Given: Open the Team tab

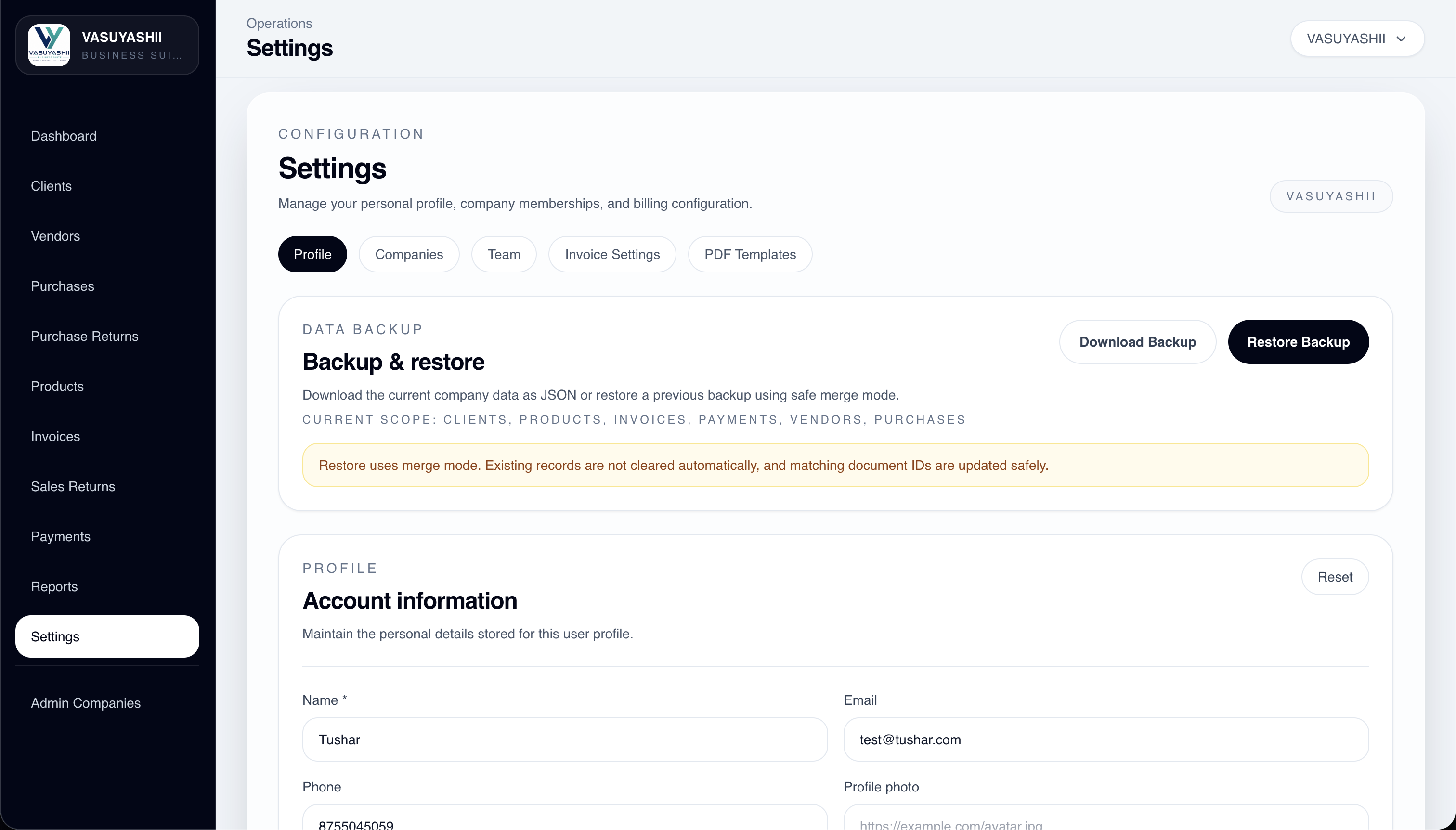Looking at the screenshot, I should tap(504, 254).
